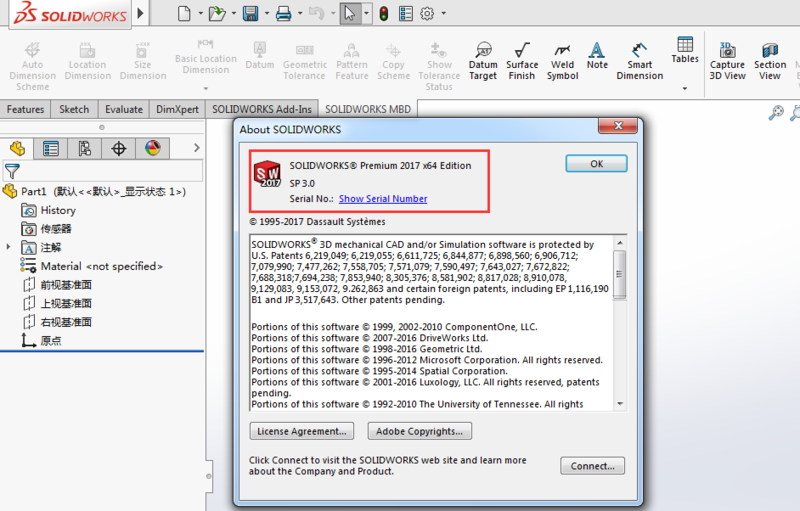Click the Auto Dimension Scheme tool
This screenshot has width=800, height=511.
(x=32, y=66)
